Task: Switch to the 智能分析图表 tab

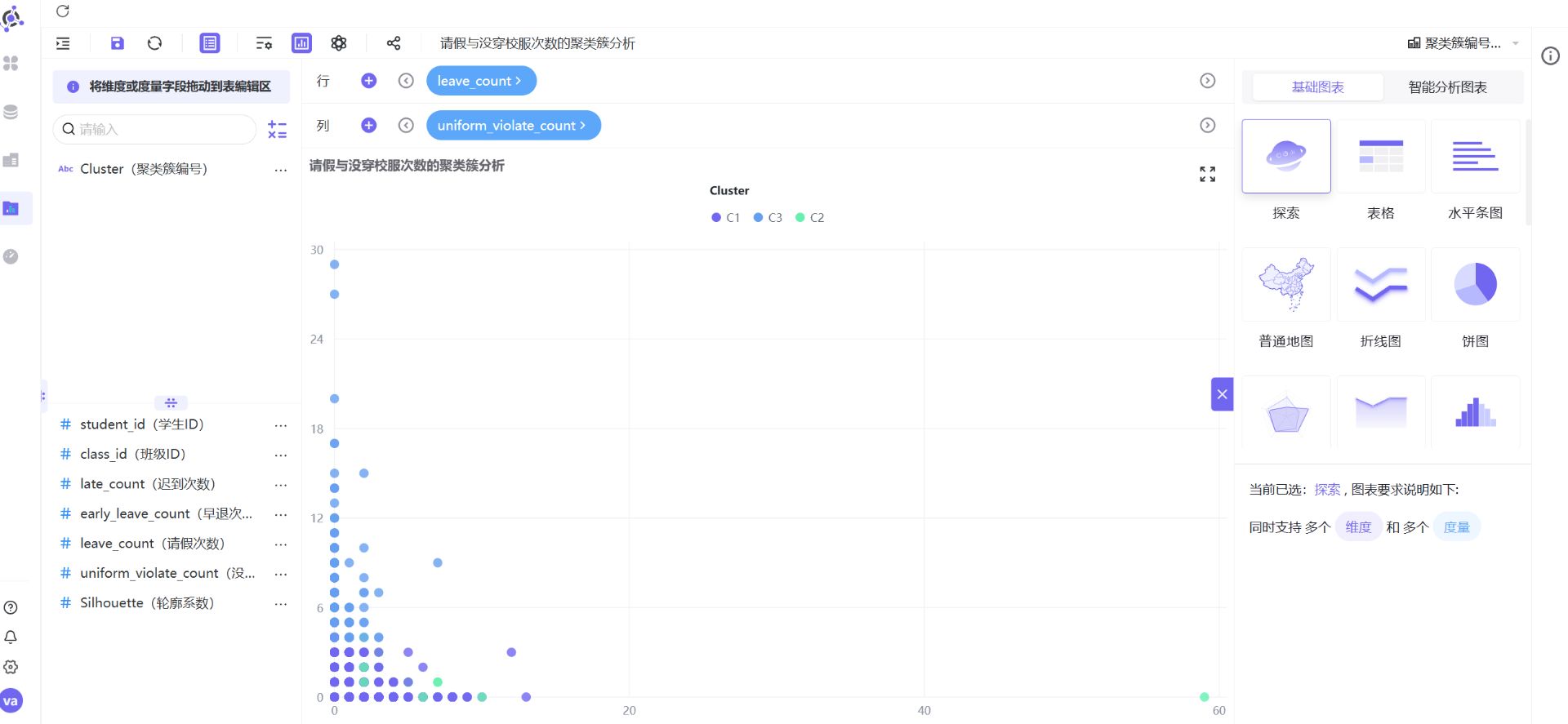Action: tap(1447, 87)
